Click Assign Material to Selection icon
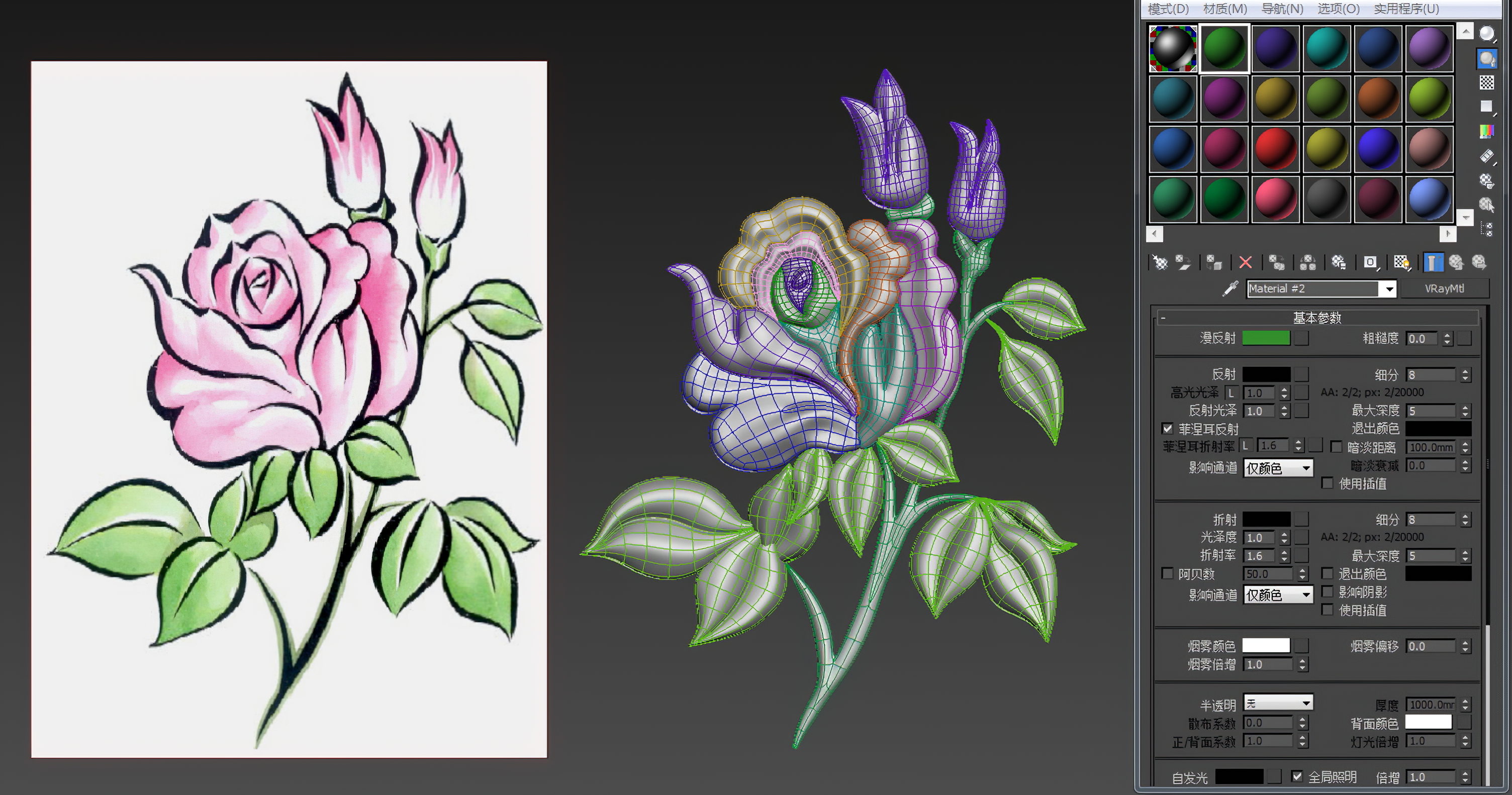The height and width of the screenshot is (795, 1512). [1214, 262]
